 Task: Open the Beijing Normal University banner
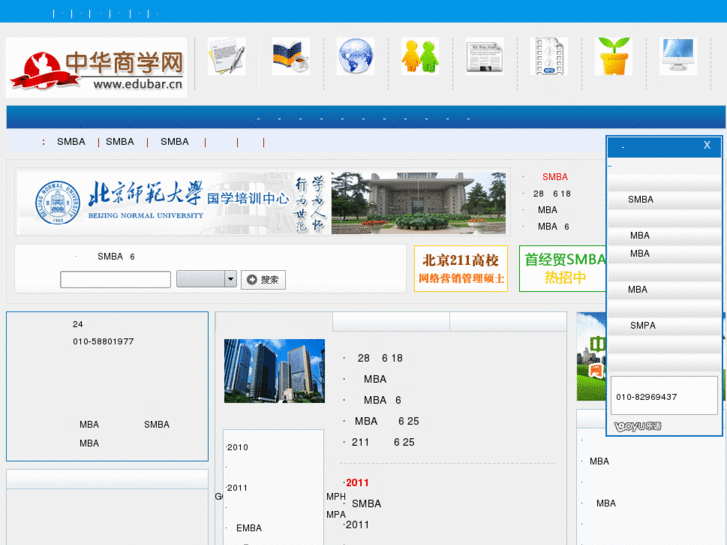tap(262, 202)
